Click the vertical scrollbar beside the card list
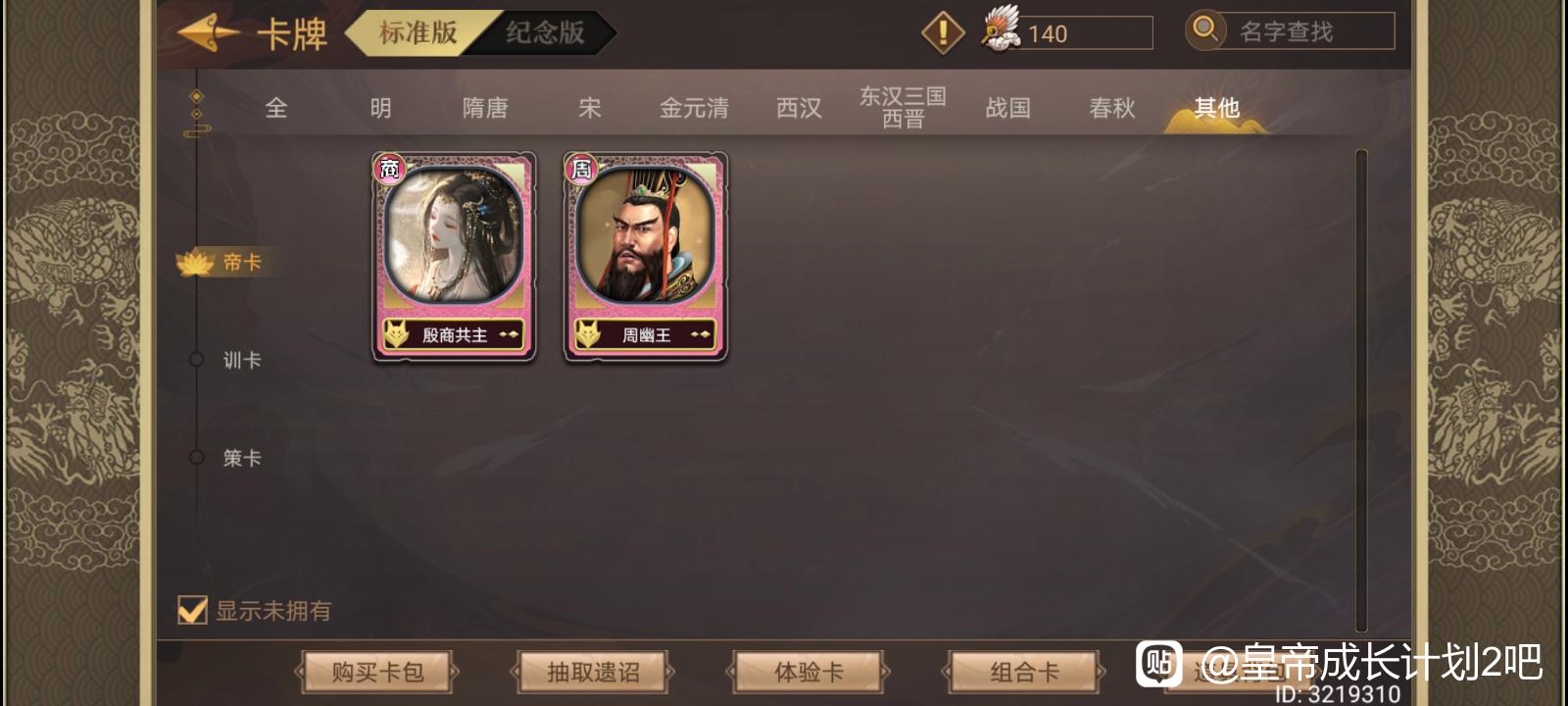Image resolution: width=1568 pixels, height=706 pixels. (1361, 390)
